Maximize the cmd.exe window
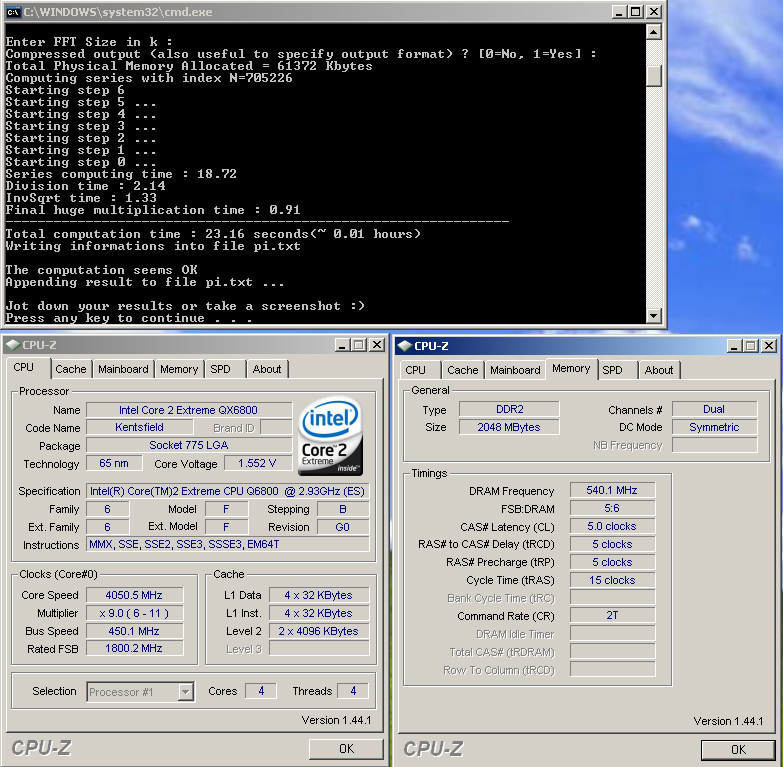This screenshot has width=783, height=767. 636,12
